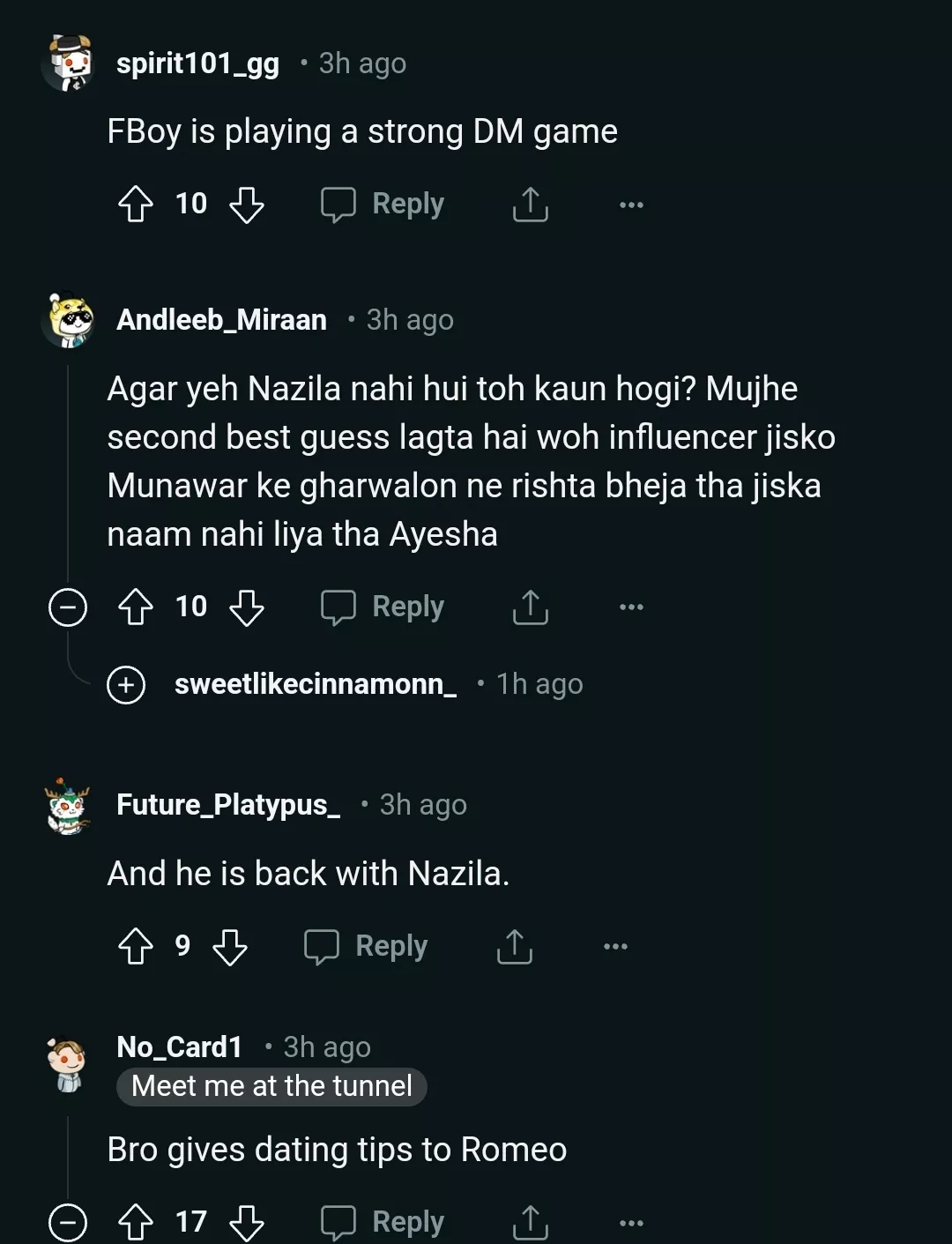Collapse No_Card1's comment thread

(x=68, y=1223)
